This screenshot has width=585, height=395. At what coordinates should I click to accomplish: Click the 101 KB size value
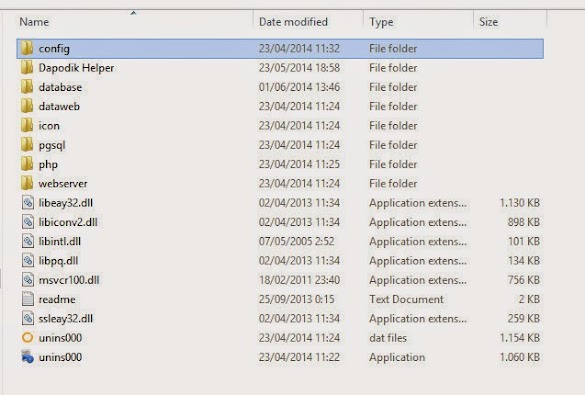pyautogui.click(x=524, y=241)
